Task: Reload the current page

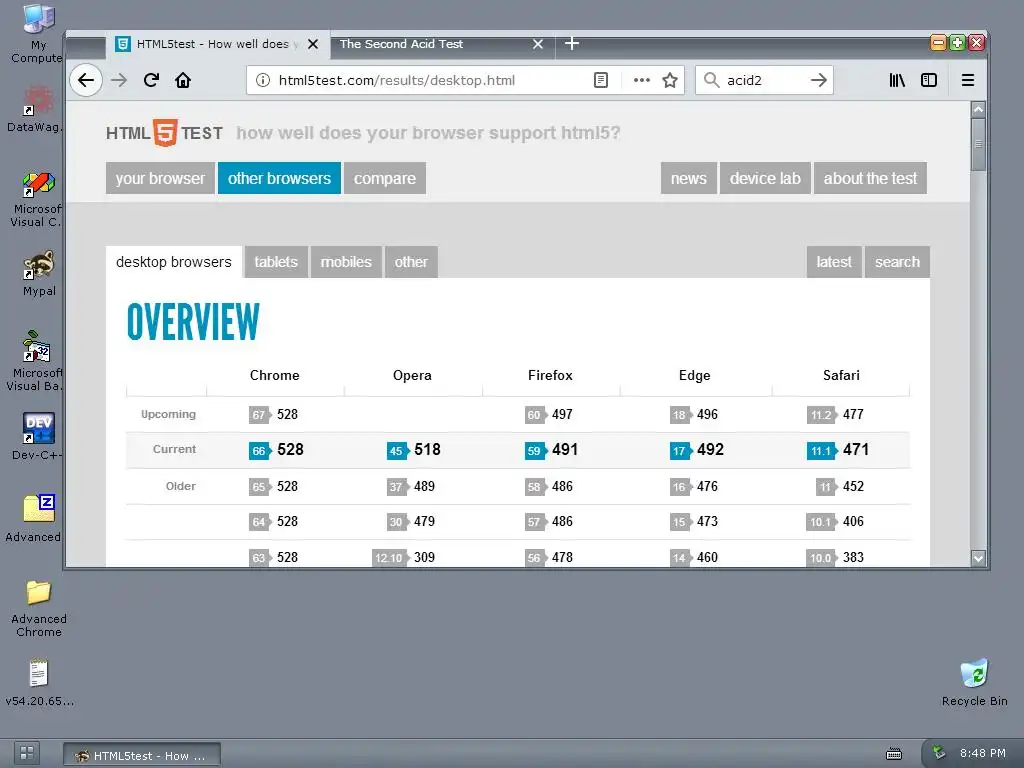Action: [x=152, y=80]
